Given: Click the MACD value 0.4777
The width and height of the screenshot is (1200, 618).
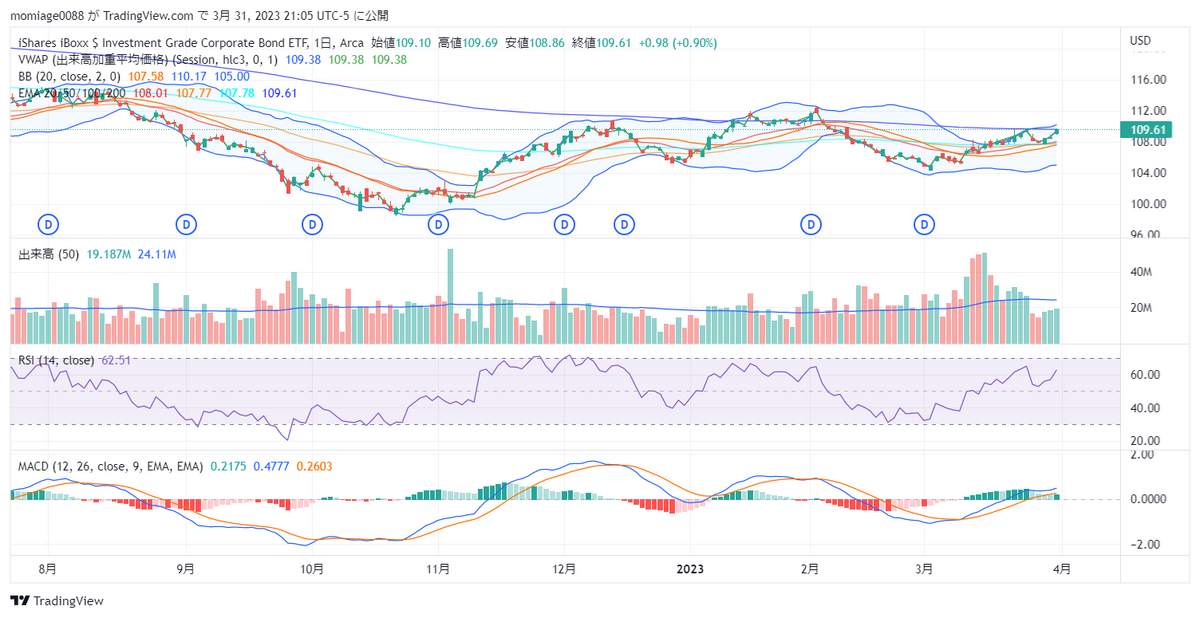Looking at the screenshot, I should coord(272,466).
